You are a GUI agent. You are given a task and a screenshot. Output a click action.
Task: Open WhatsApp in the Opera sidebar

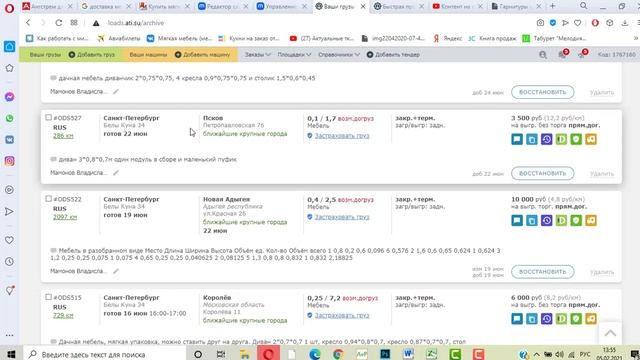tap(9, 118)
